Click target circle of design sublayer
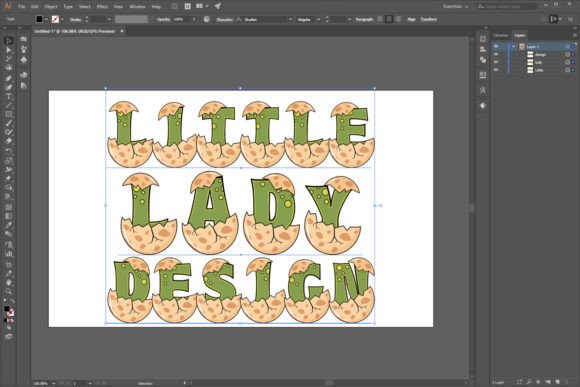 [x=567, y=54]
